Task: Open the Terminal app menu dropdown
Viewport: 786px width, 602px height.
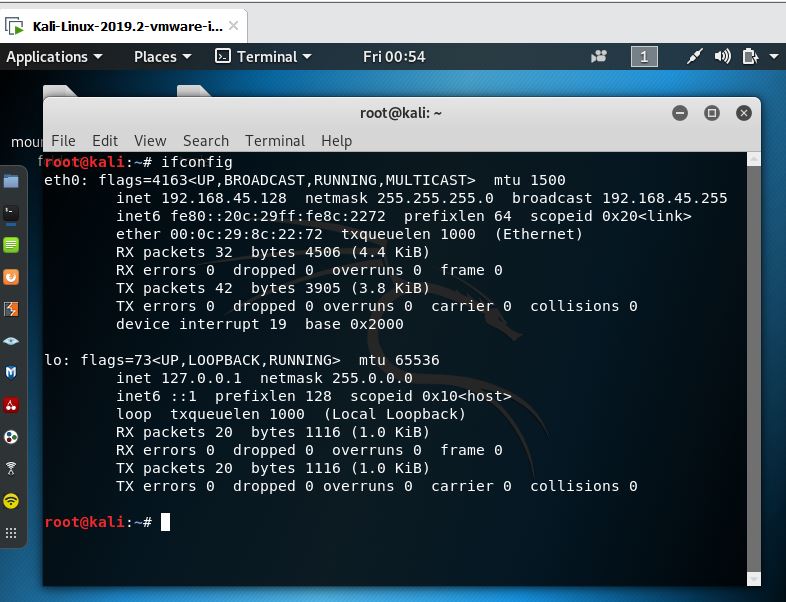Action: [x=264, y=57]
